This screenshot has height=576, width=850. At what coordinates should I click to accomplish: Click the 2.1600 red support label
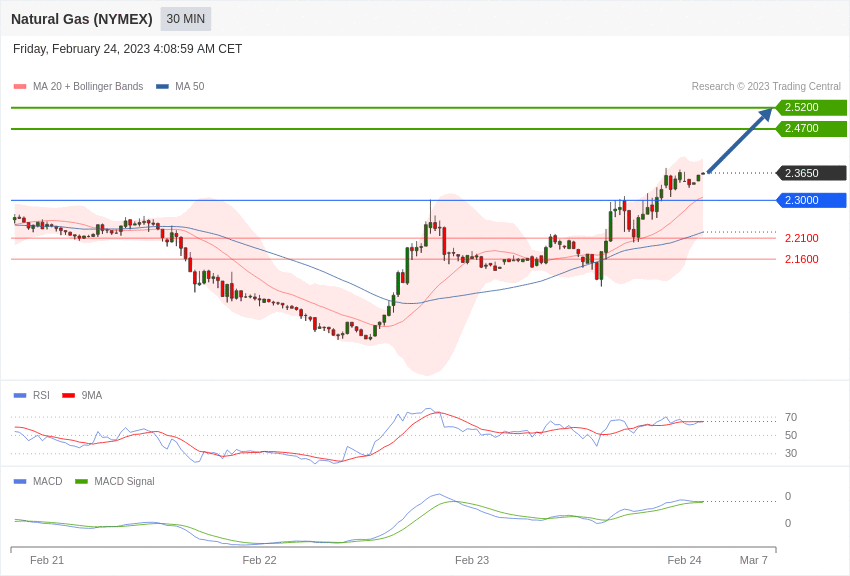tap(802, 259)
